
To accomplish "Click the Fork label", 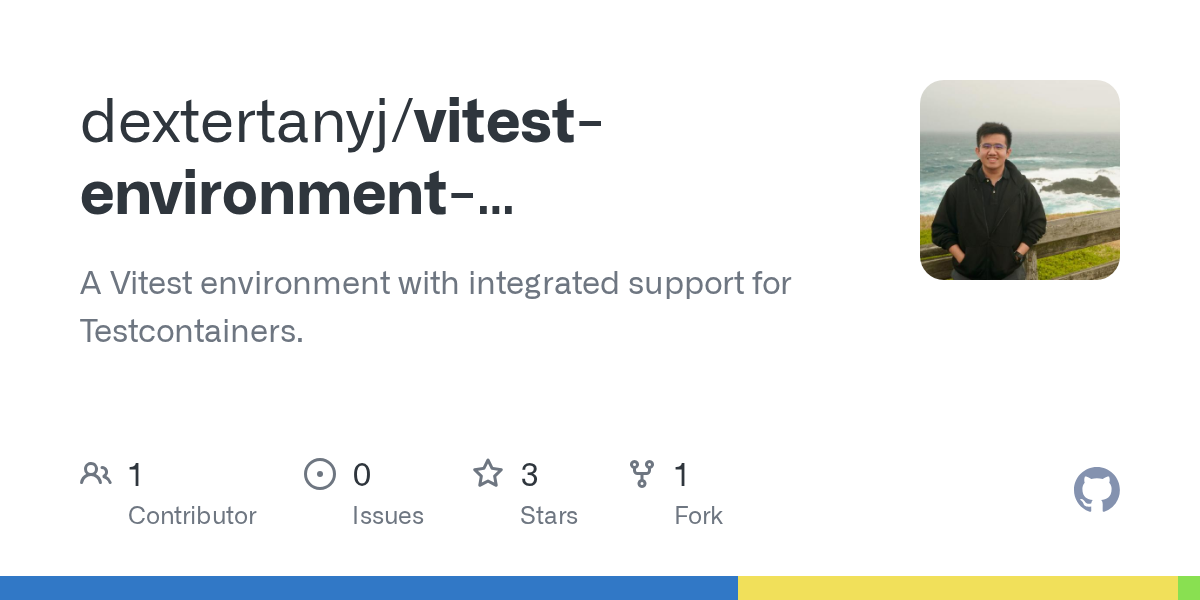I will 698,516.
